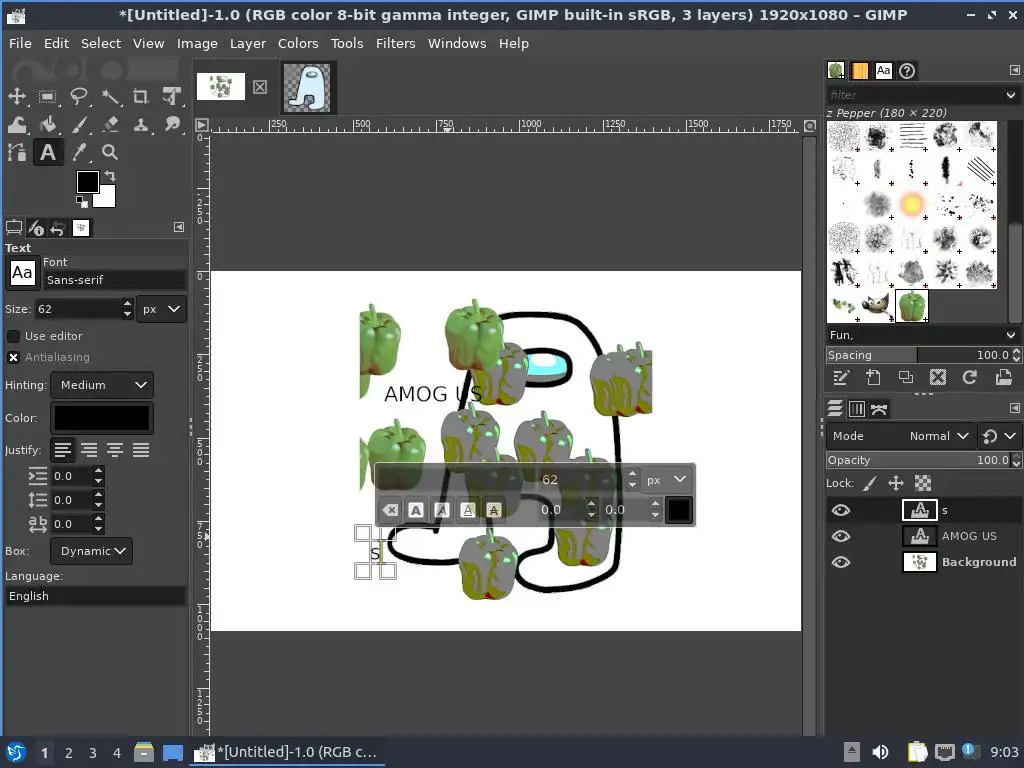Switch to the Fonts tab

click(x=883, y=71)
